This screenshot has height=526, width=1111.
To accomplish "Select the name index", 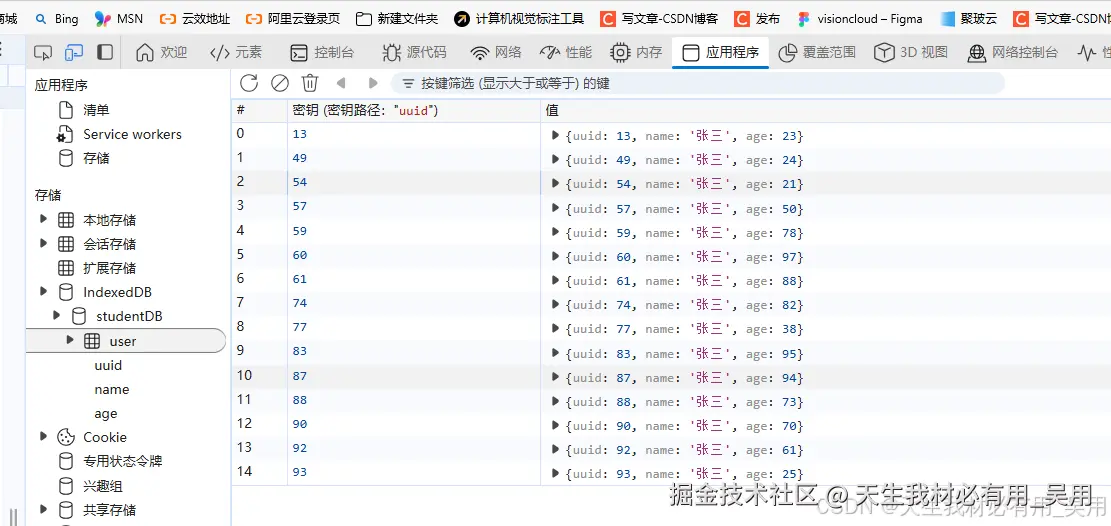I will pyautogui.click(x=111, y=389).
